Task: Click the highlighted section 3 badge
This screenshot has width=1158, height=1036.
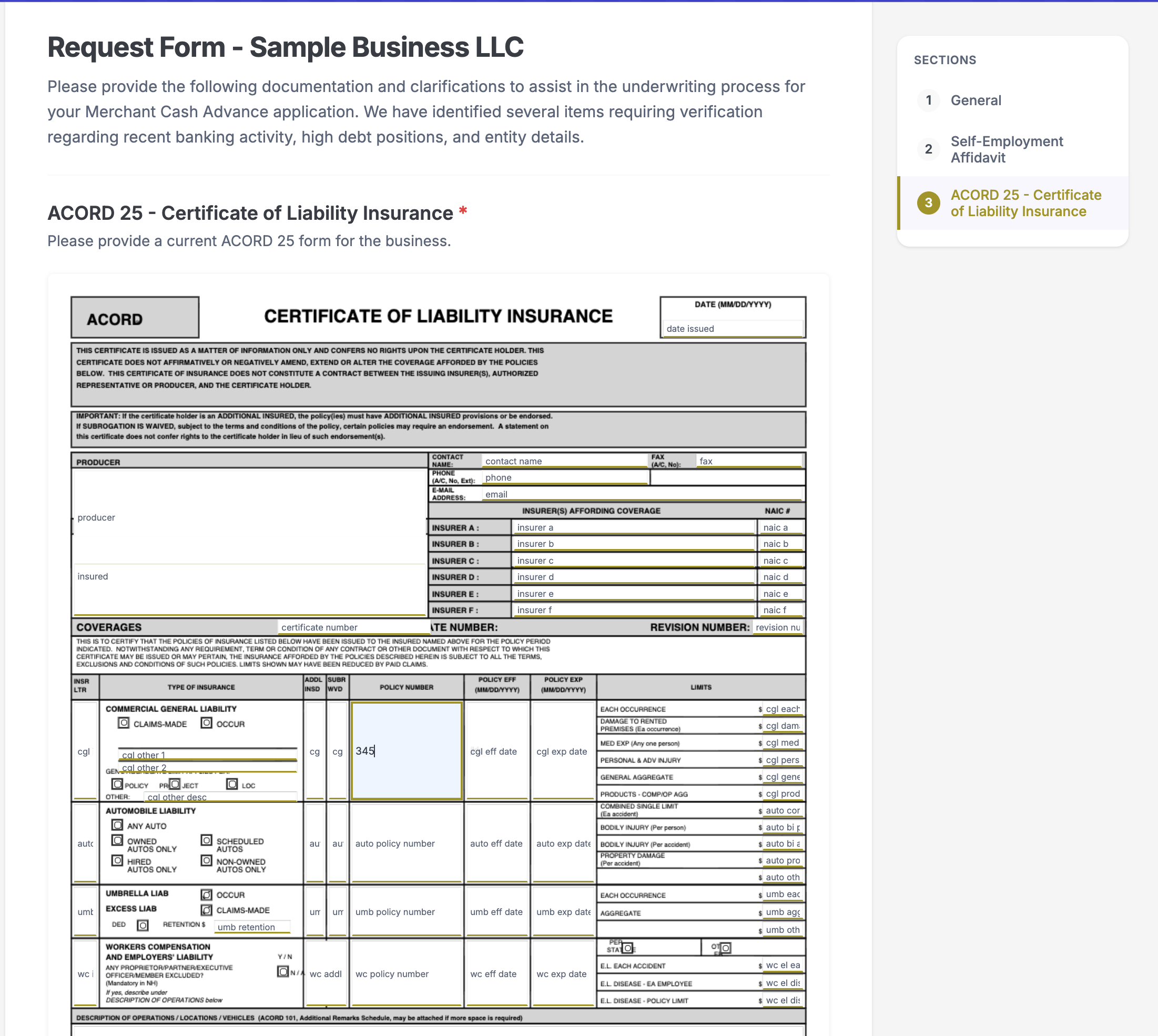Action: tap(928, 202)
